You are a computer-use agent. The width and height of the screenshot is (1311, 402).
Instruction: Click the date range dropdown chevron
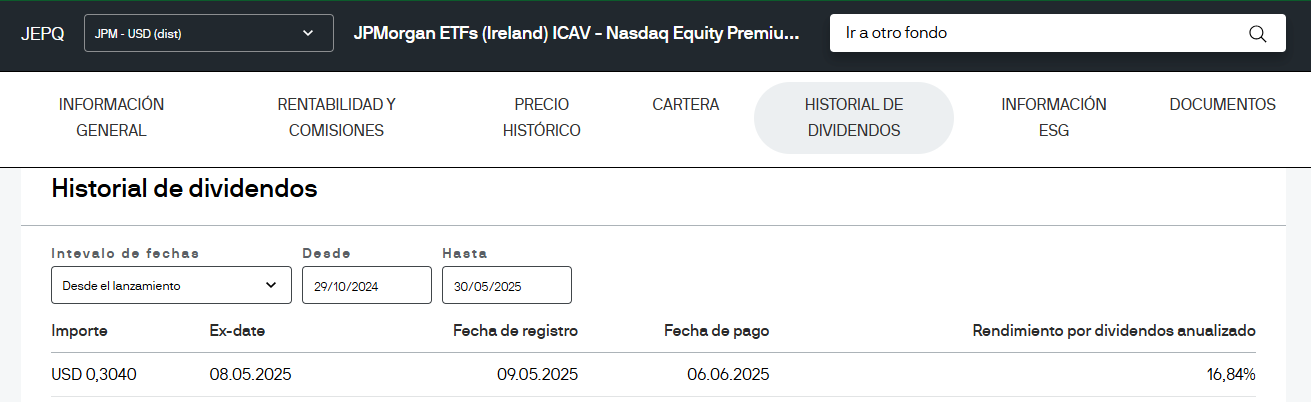coord(271,285)
